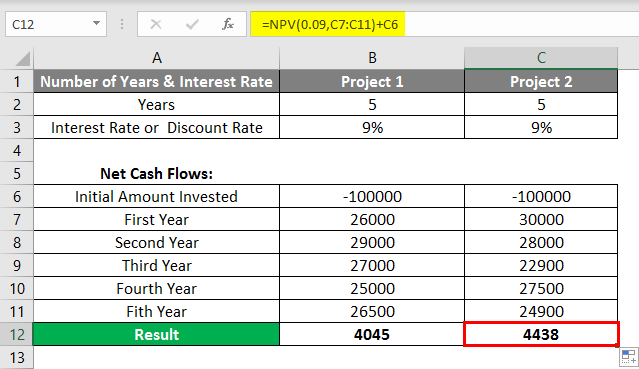The image size is (639, 369).
Task: Select row 5 header
Action: pyautogui.click(x=17, y=174)
